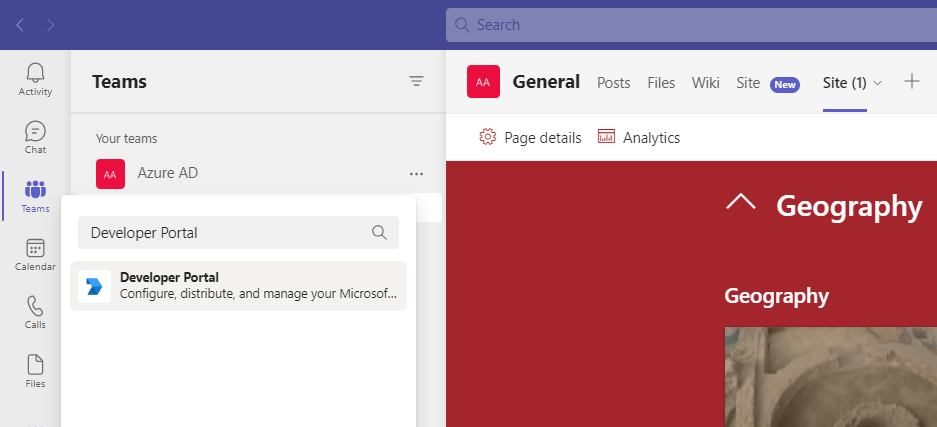This screenshot has height=427, width=937.
Task: Expand the Site (1) tab dropdown
Action: 878,83
